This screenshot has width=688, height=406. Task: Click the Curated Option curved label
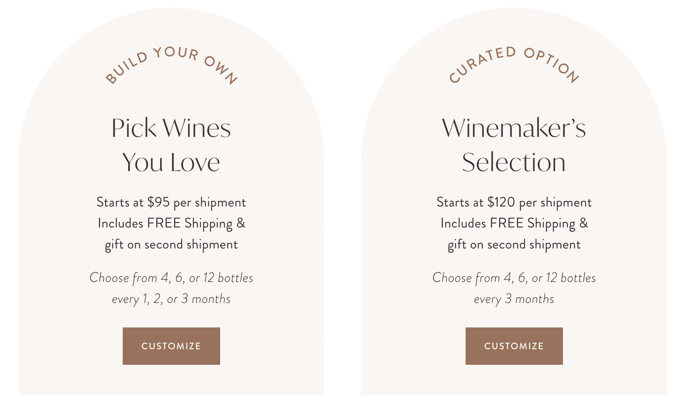[x=514, y=65]
